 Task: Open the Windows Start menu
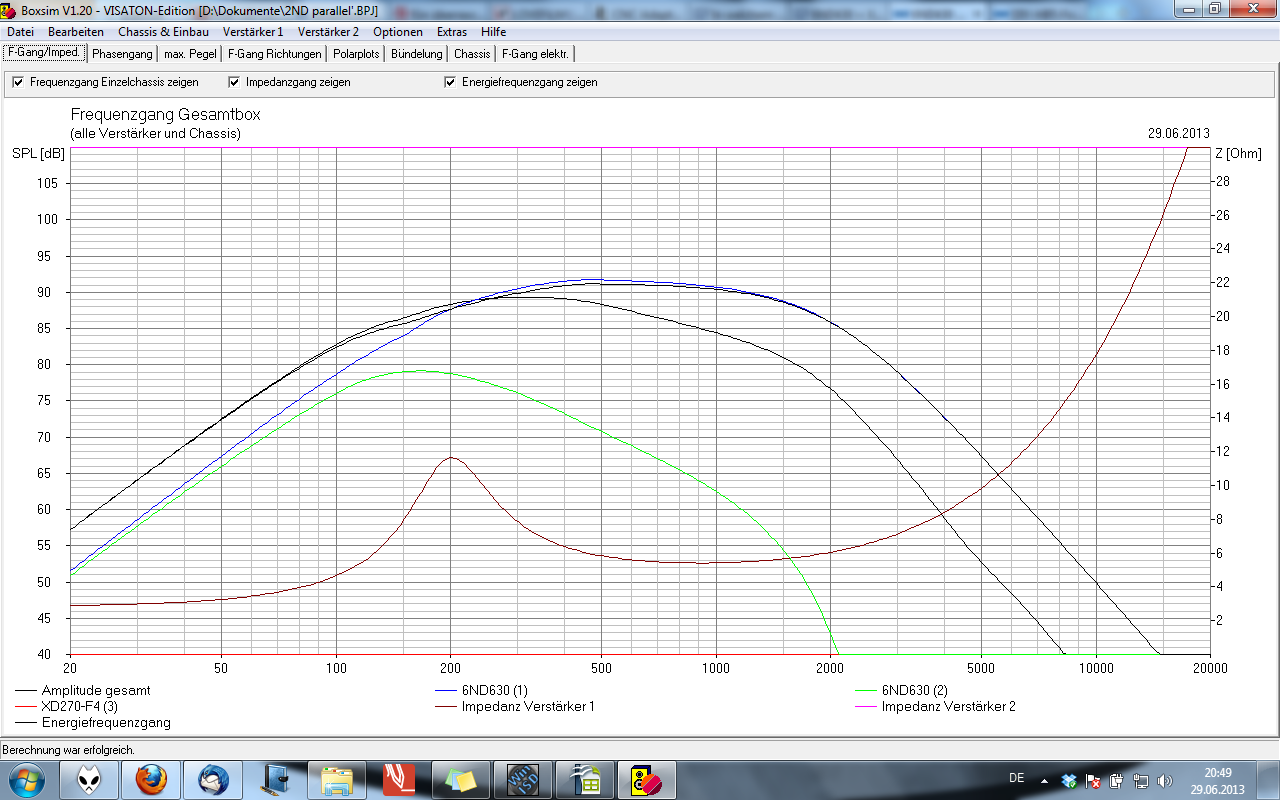click(28, 779)
